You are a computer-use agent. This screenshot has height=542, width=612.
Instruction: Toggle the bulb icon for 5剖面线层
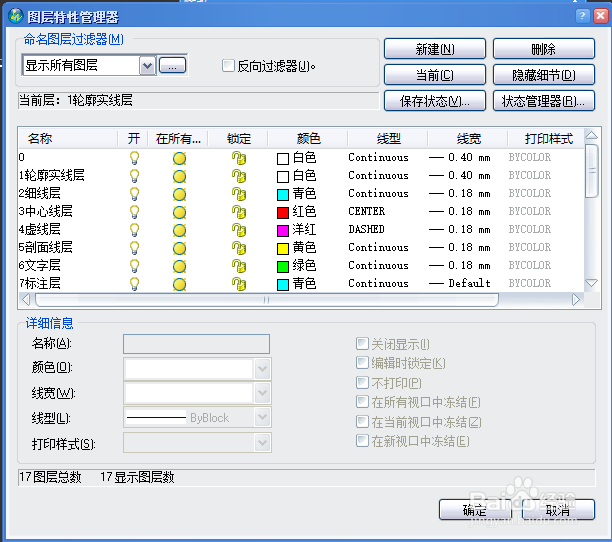[134, 248]
